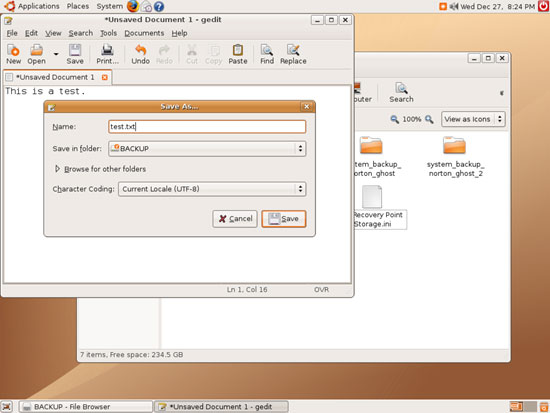Open the Places menu in top panel
Image resolution: width=550 pixels, height=413 pixels.
click(78, 6)
